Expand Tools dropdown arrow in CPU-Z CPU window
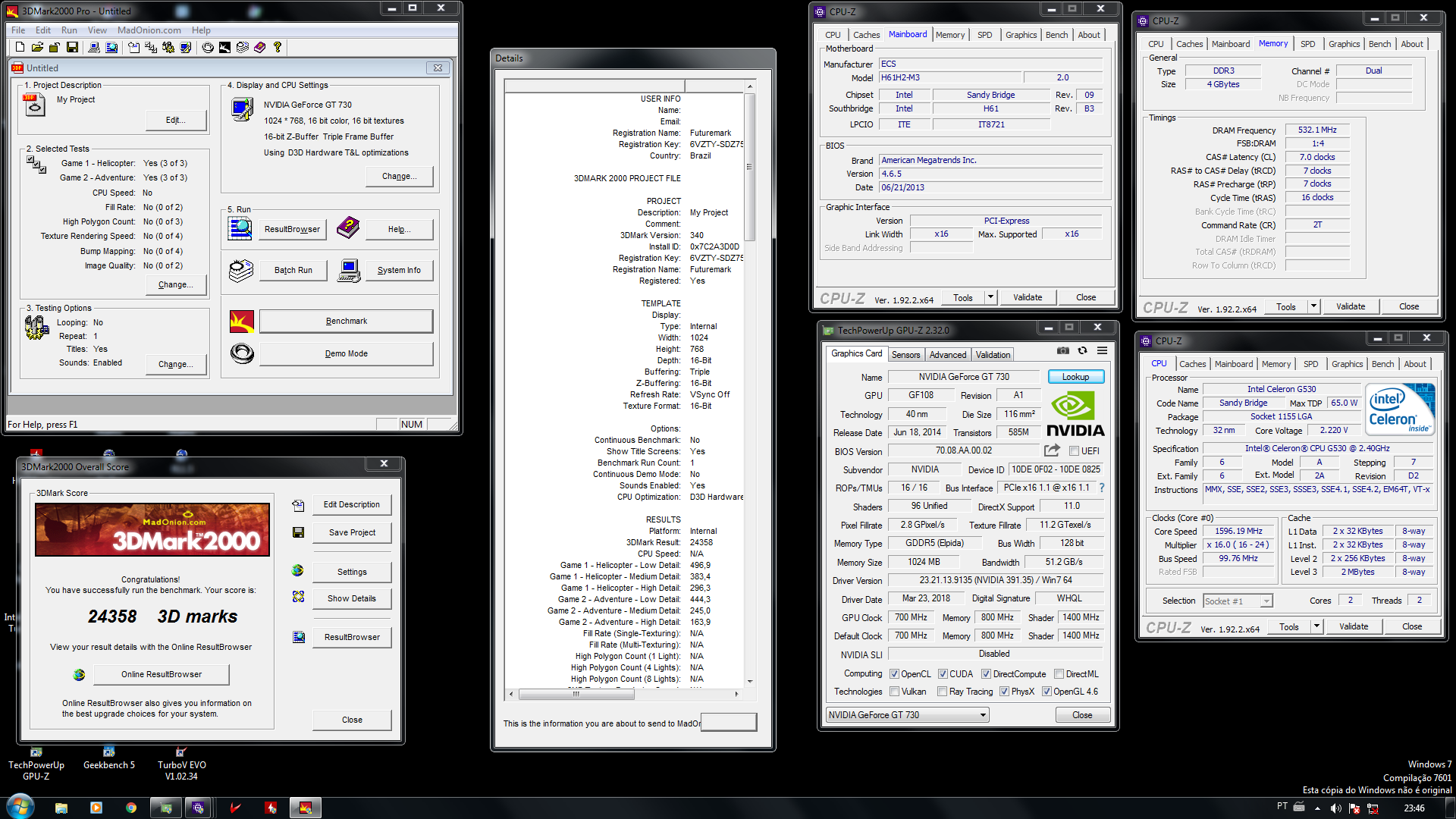1456x819 pixels. click(x=1316, y=626)
